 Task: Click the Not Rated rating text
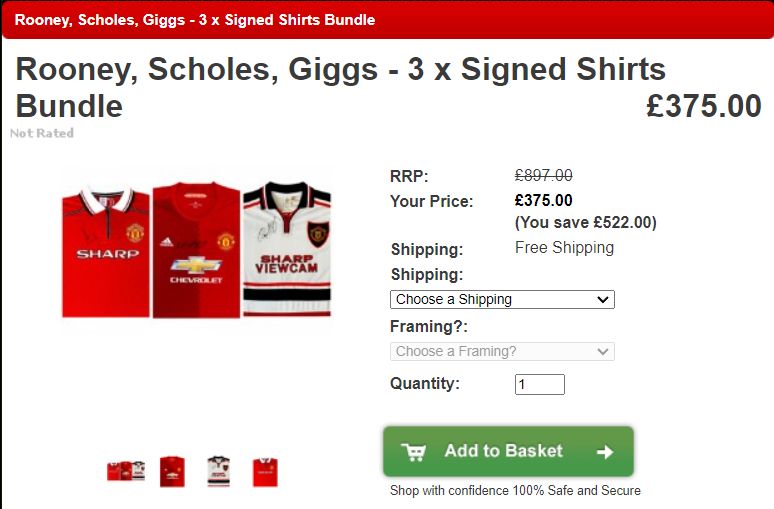(42, 133)
